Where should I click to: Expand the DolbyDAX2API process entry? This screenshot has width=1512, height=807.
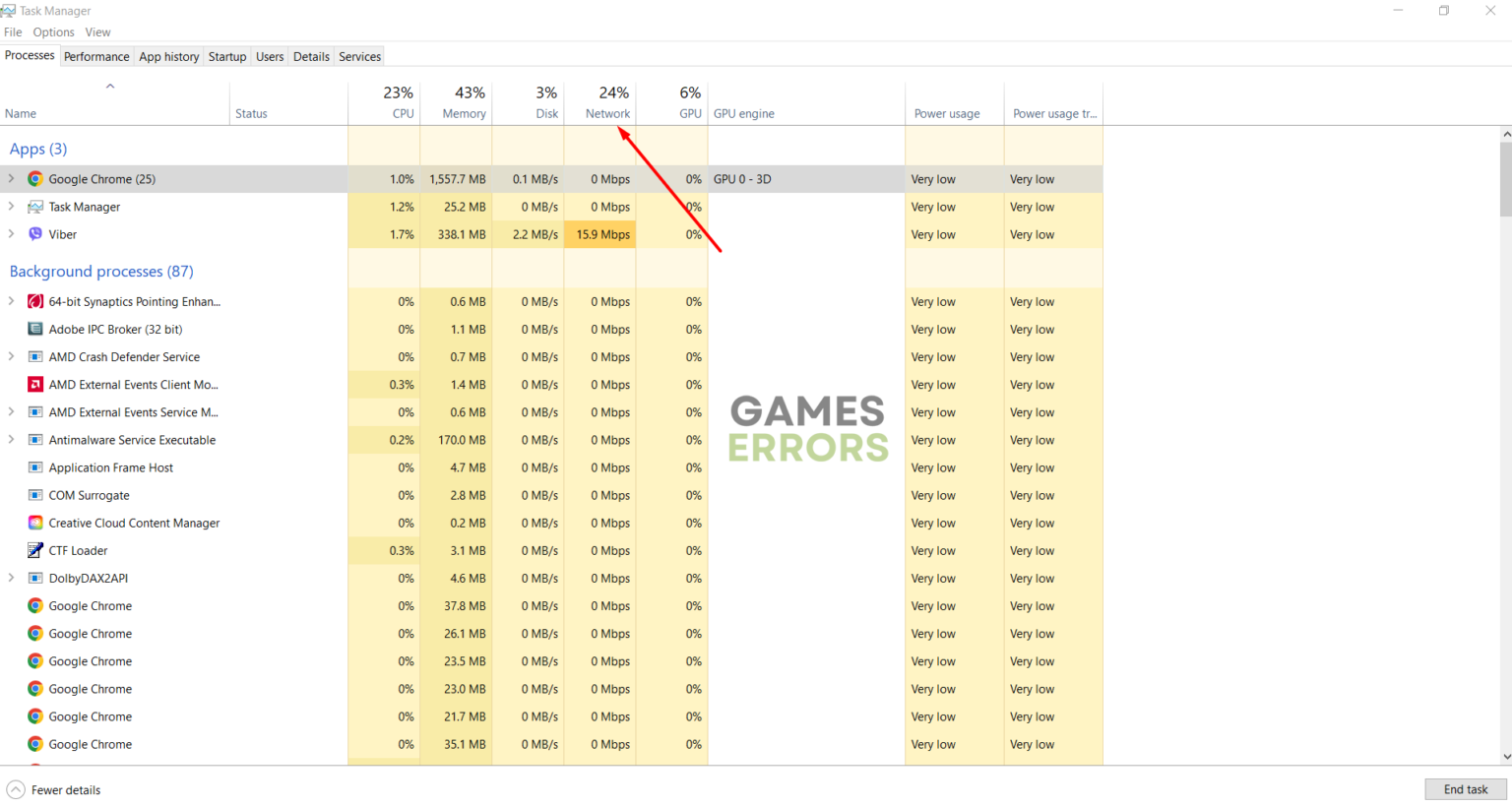12,578
